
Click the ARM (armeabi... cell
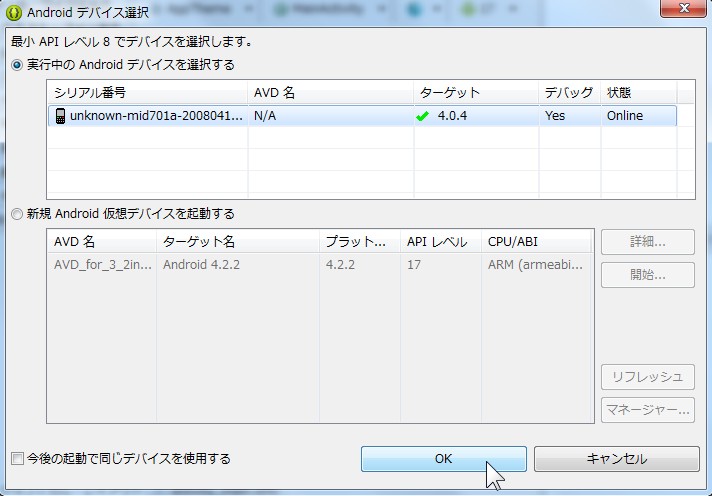click(x=537, y=265)
